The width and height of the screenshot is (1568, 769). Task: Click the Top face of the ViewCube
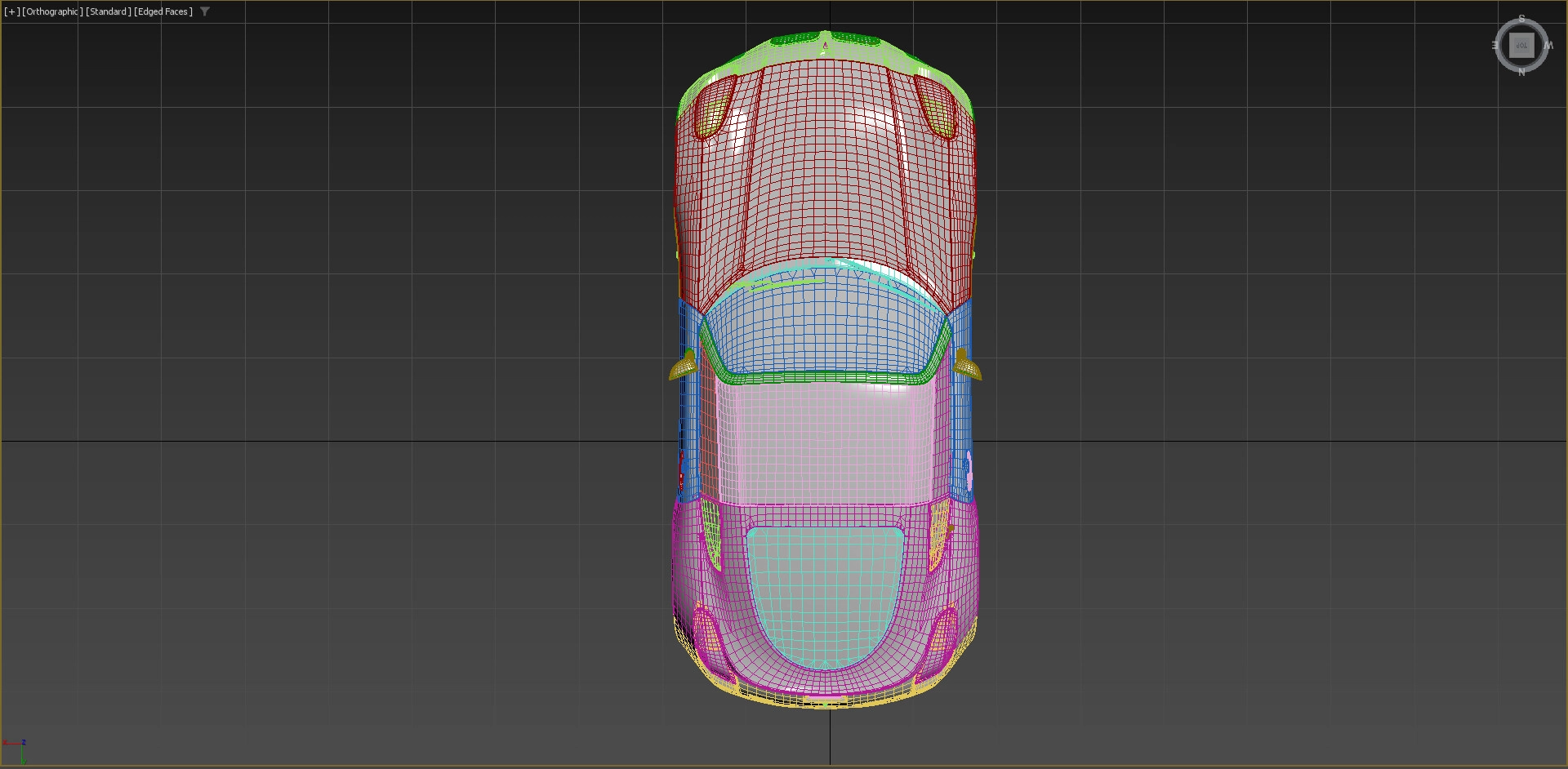[x=1521, y=46]
